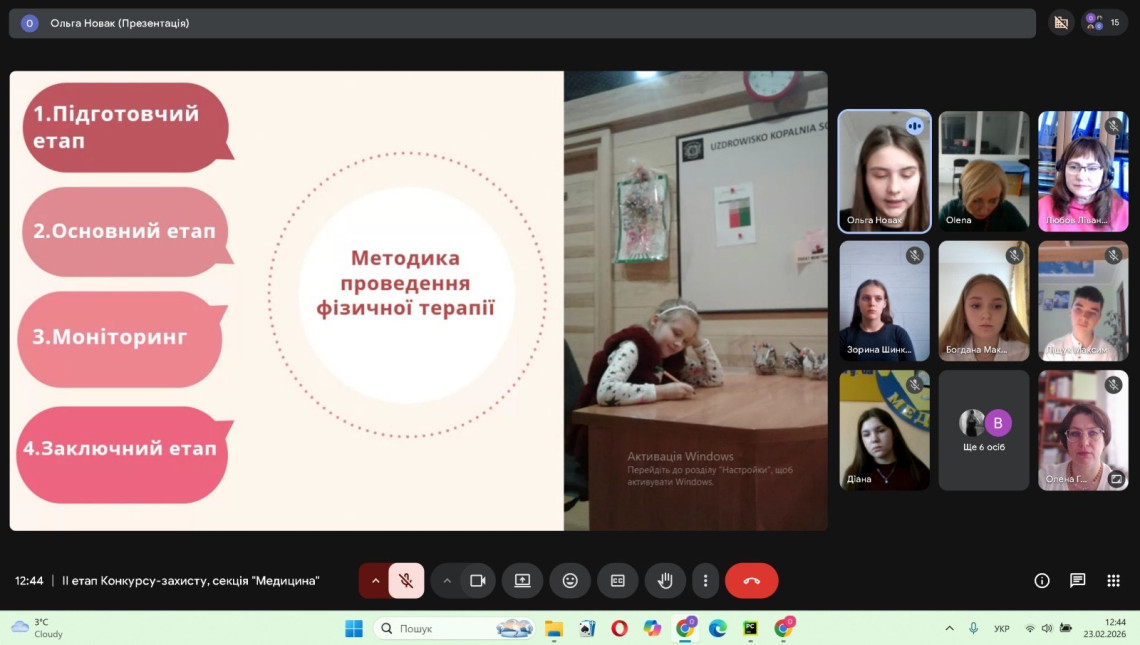The image size is (1140, 645).
Task: Click the crossed-out icon next to participants count
Action: tap(1061, 23)
